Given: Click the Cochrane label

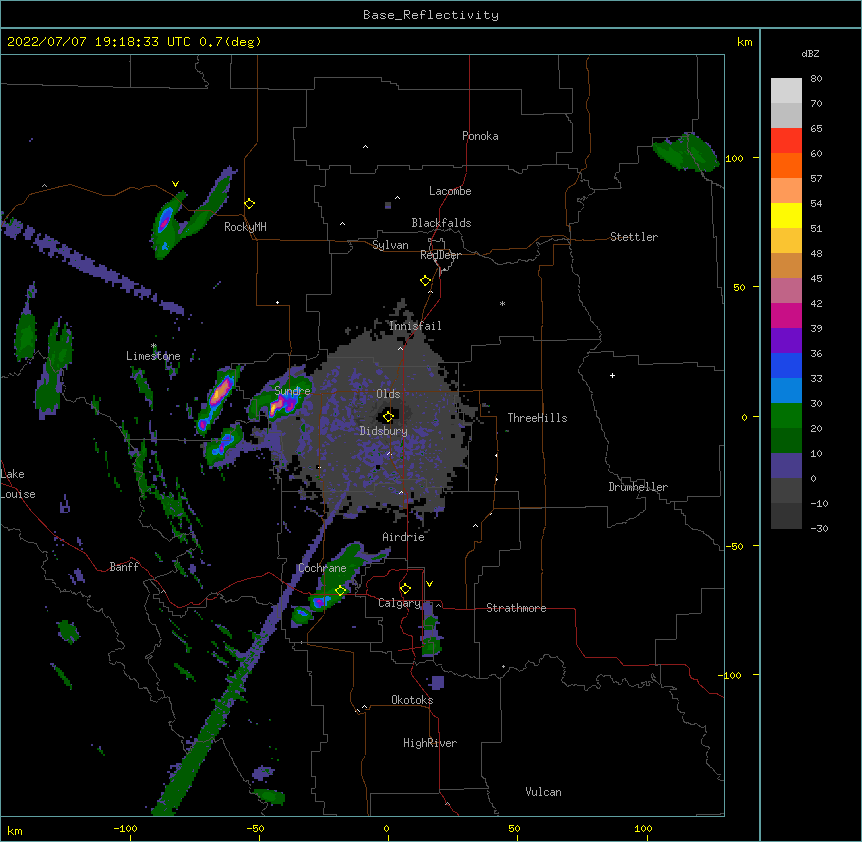Looking at the screenshot, I should click(x=322, y=568).
